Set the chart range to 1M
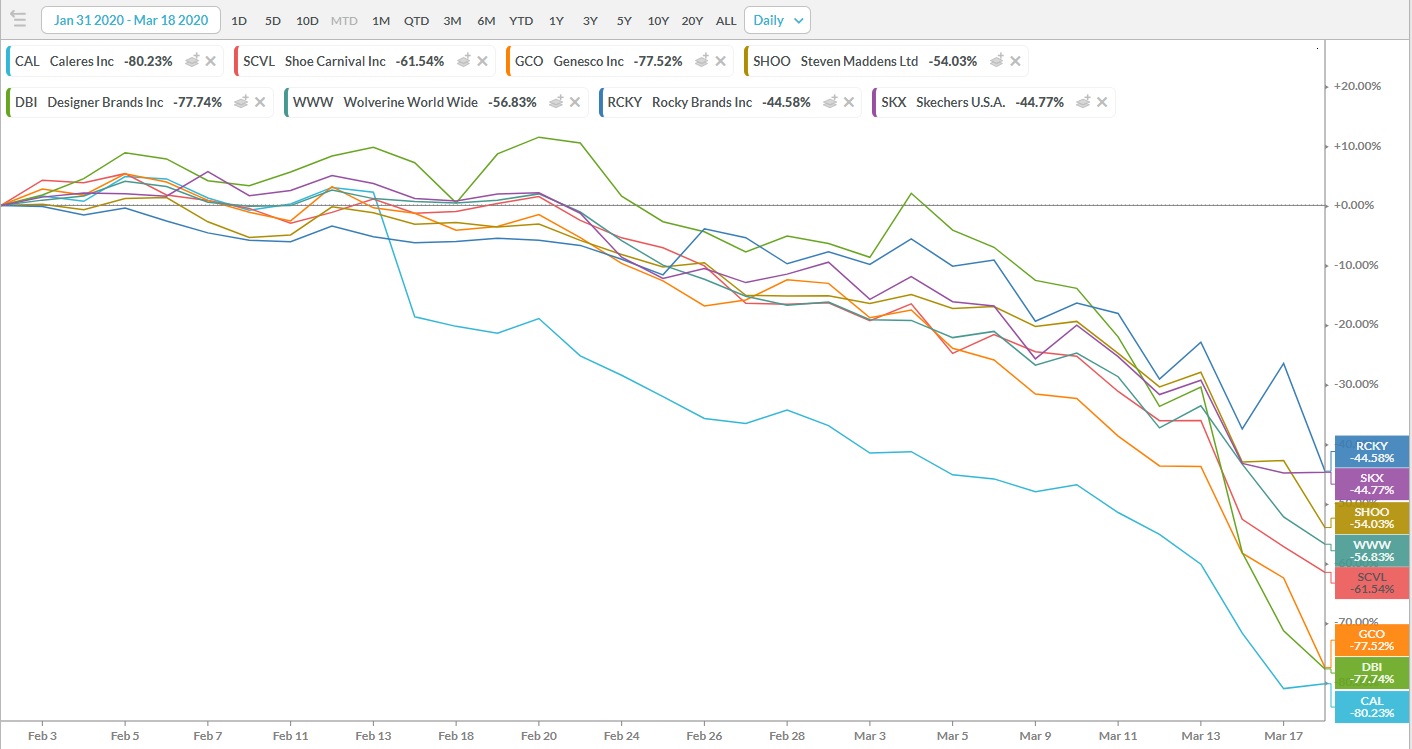Screen dimensions: 1412x749 pyautogui.click(x=381, y=21)
